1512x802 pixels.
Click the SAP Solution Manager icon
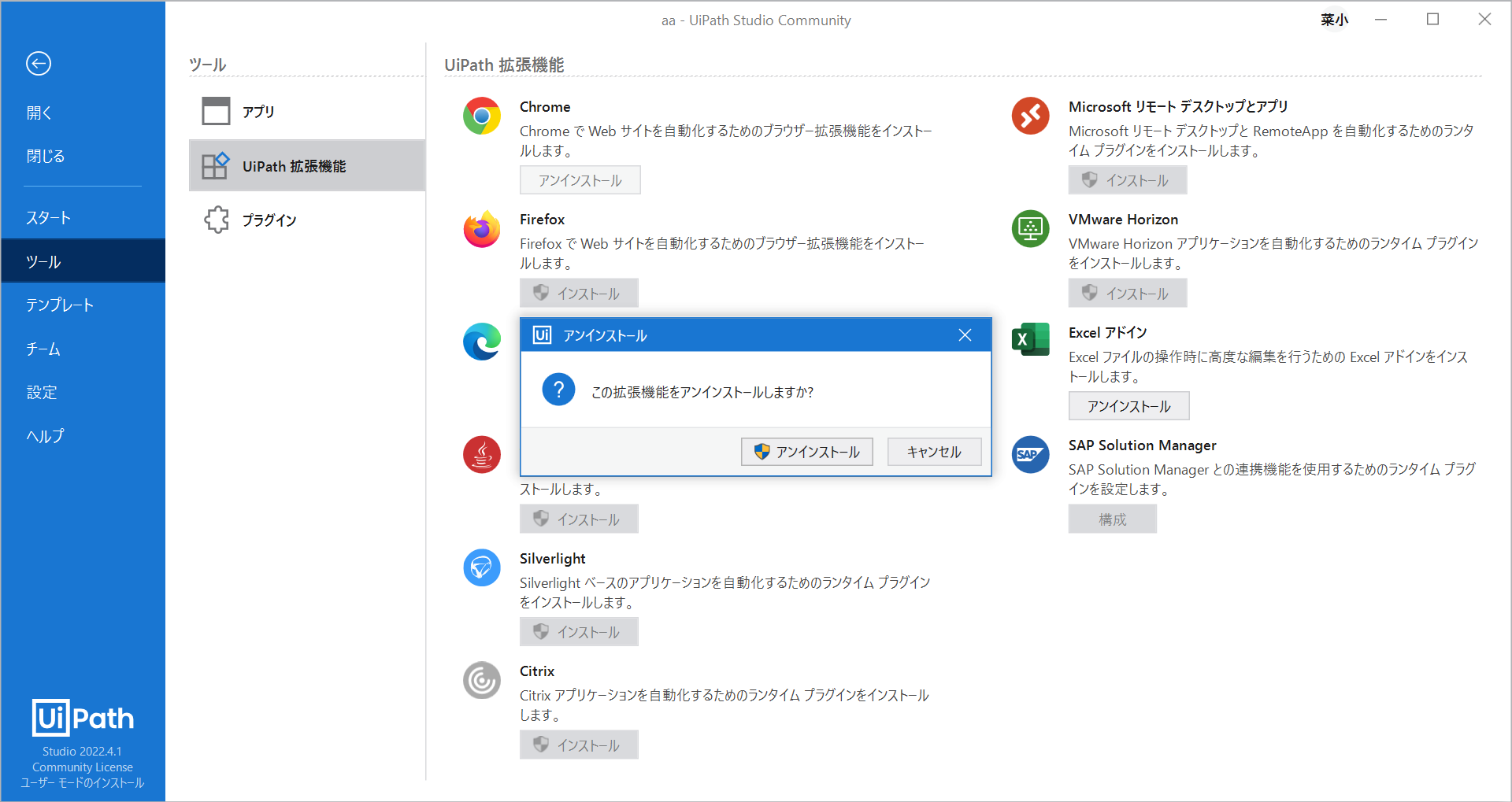(1031, 454)
